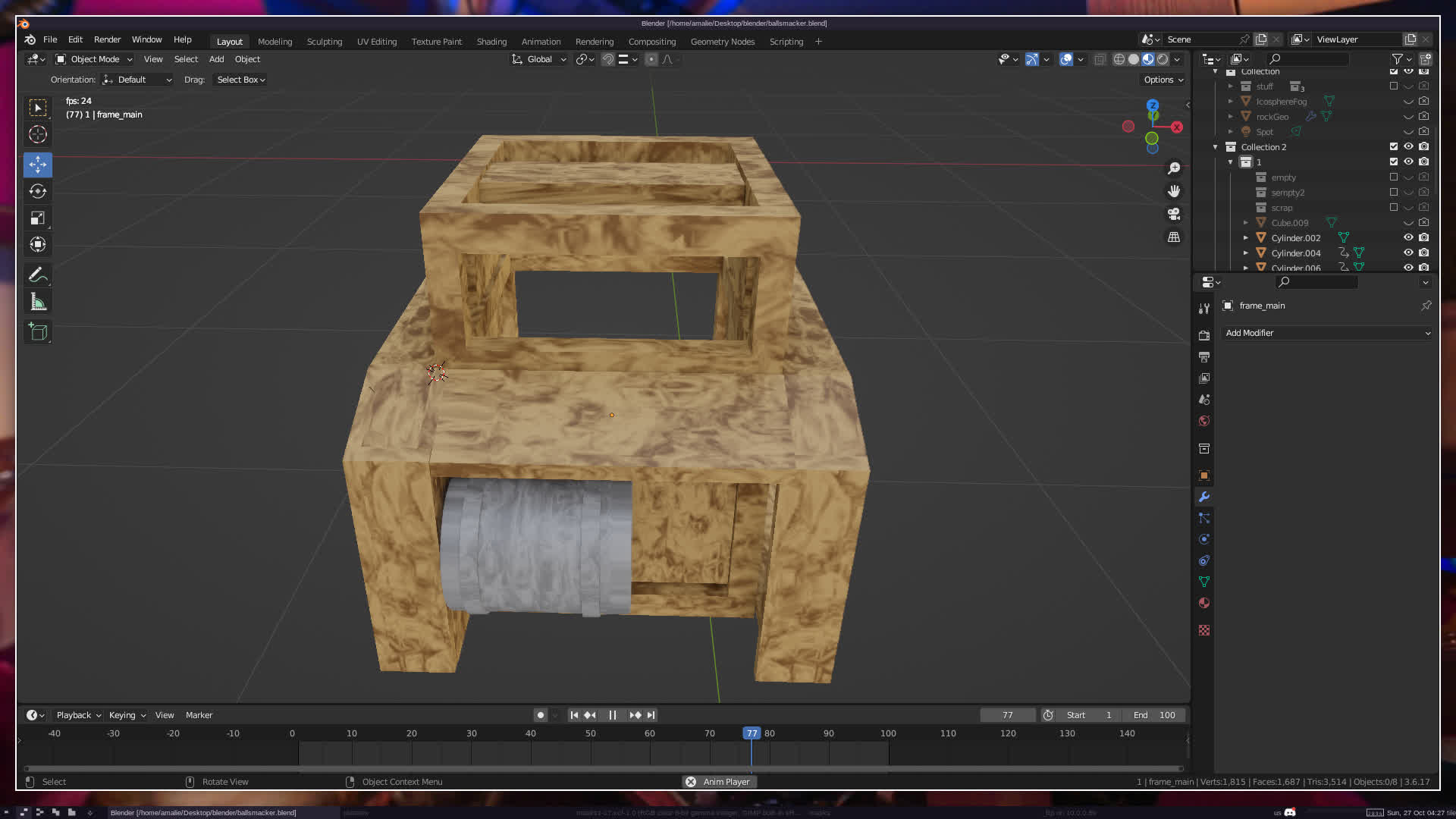Switch to the Sculpting workspace tab
This screenshot has width=1456, height=819.
[325, 42]
